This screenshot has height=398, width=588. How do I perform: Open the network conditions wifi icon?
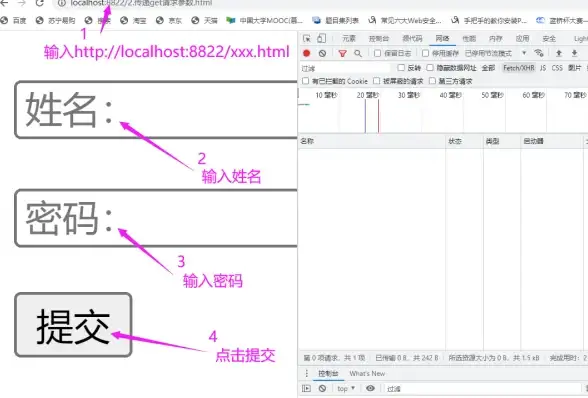pyautogui.click(x=539, y=53)
